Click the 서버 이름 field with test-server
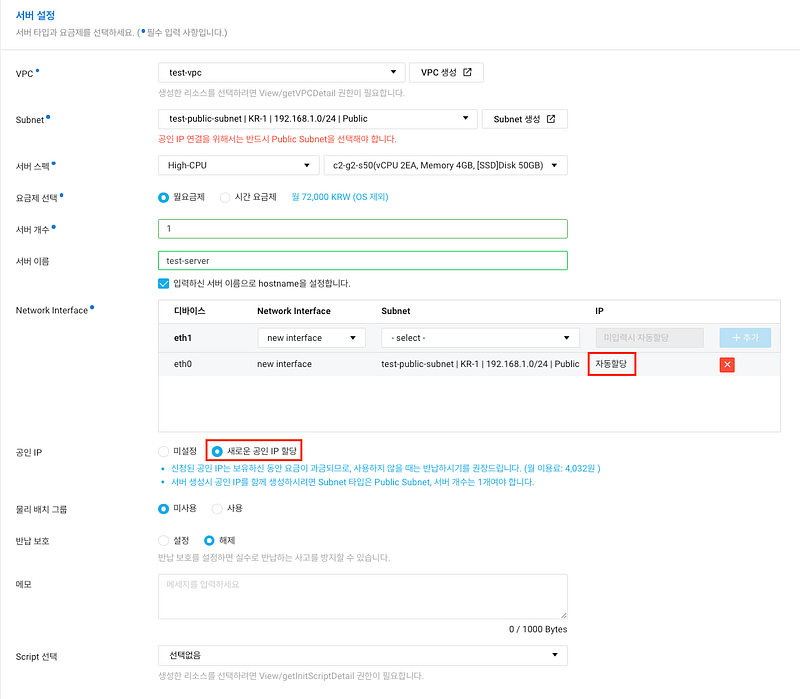800x699 pixels. (363, 261)
